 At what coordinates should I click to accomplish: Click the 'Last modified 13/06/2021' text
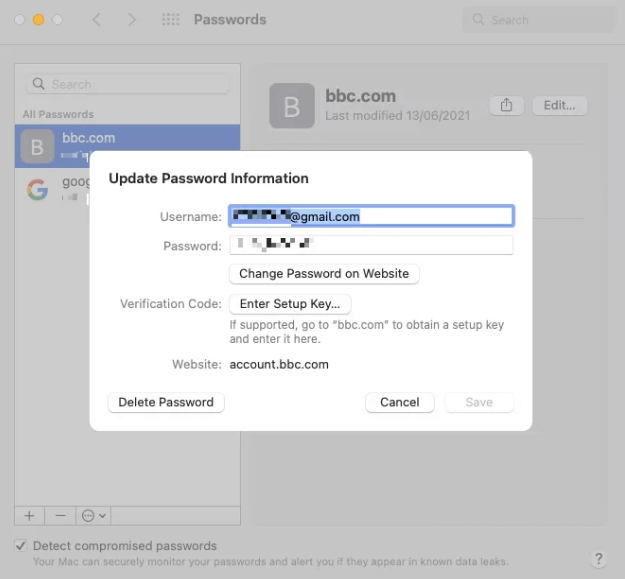click(x=397, y=116)
